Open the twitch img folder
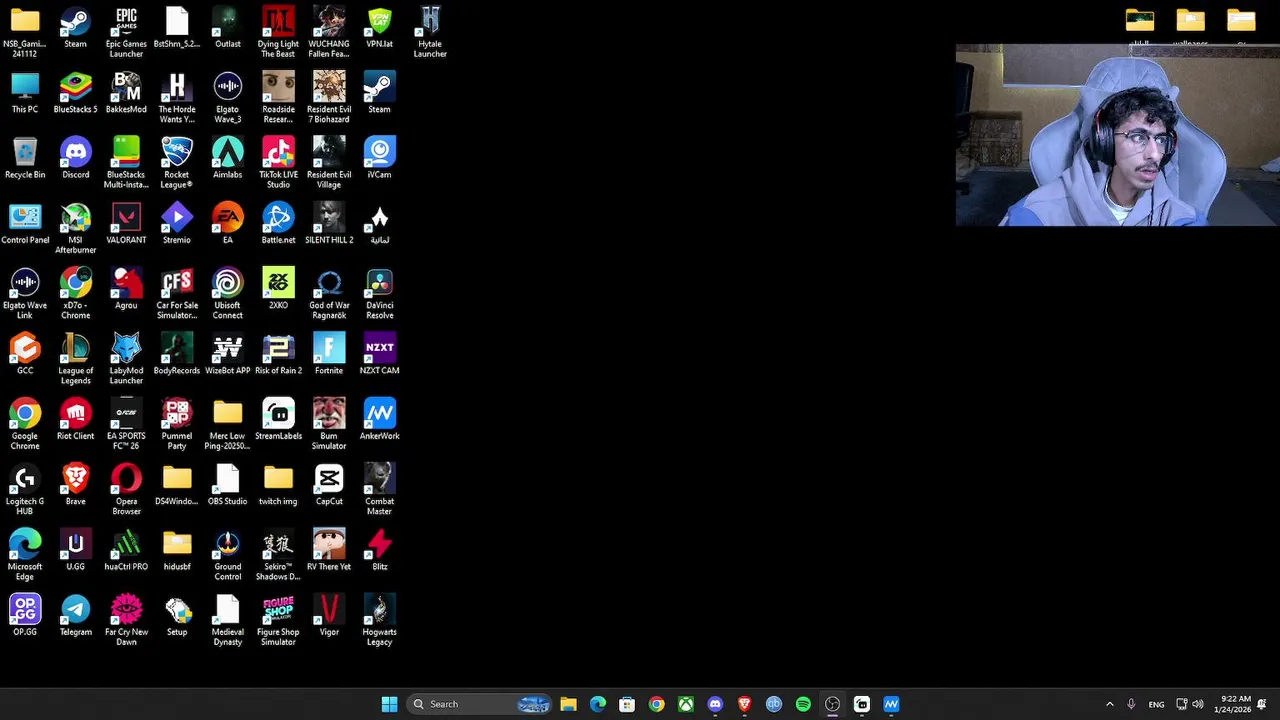 (x=278, y=485)
